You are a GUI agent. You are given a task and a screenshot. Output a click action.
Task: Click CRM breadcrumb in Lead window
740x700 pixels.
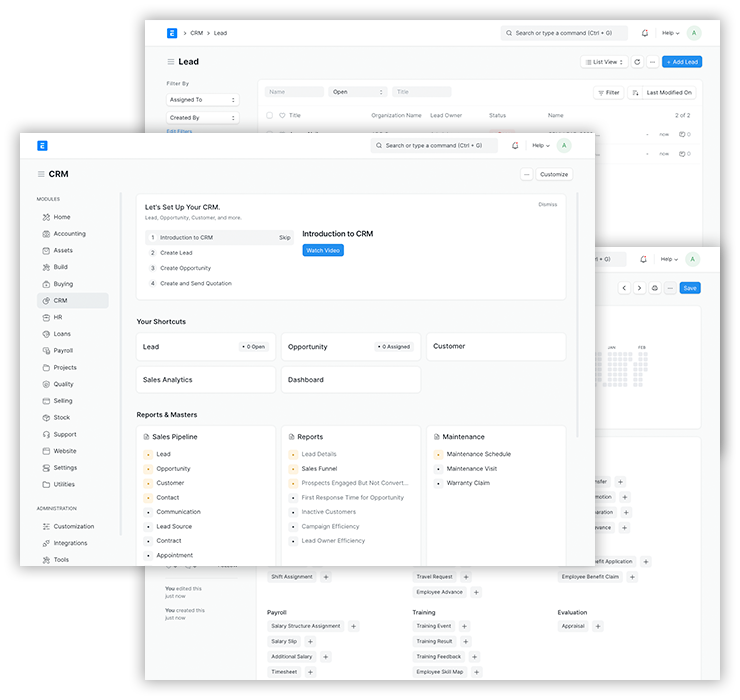[x=196, y=33]
